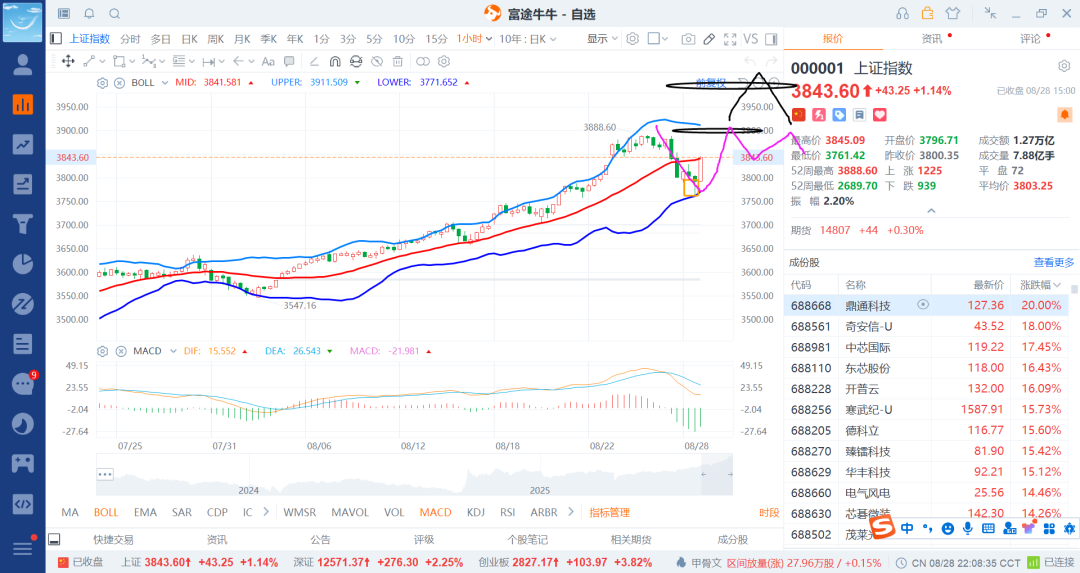Open the layout square dropdown
Image resolution: width=1080 pixels, height=573 pixels.
click(x=658, y=39)
